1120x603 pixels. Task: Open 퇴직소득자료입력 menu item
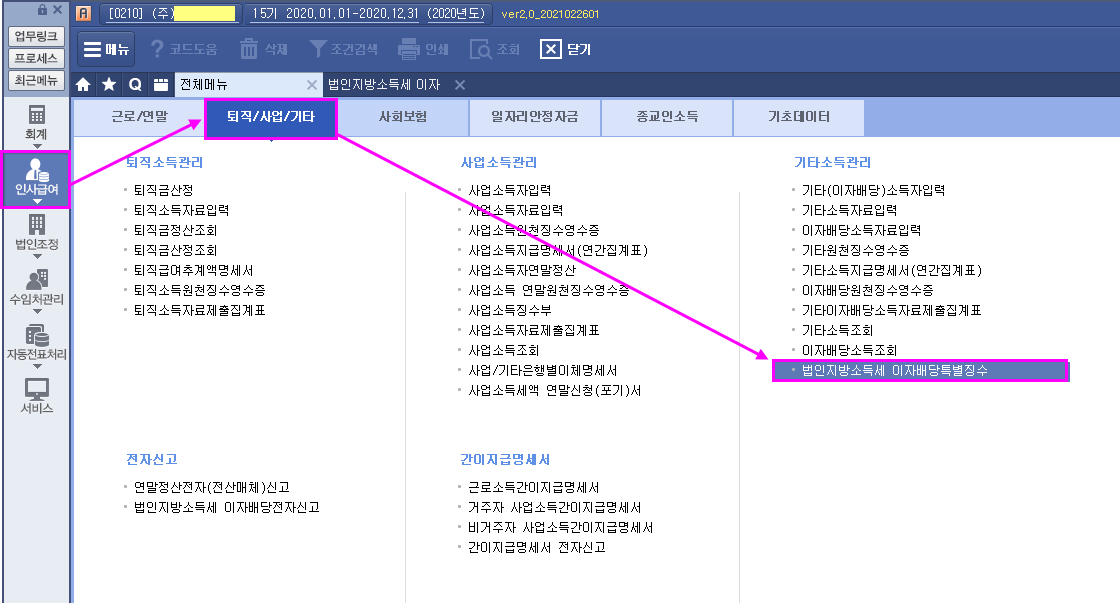point(181,211)
